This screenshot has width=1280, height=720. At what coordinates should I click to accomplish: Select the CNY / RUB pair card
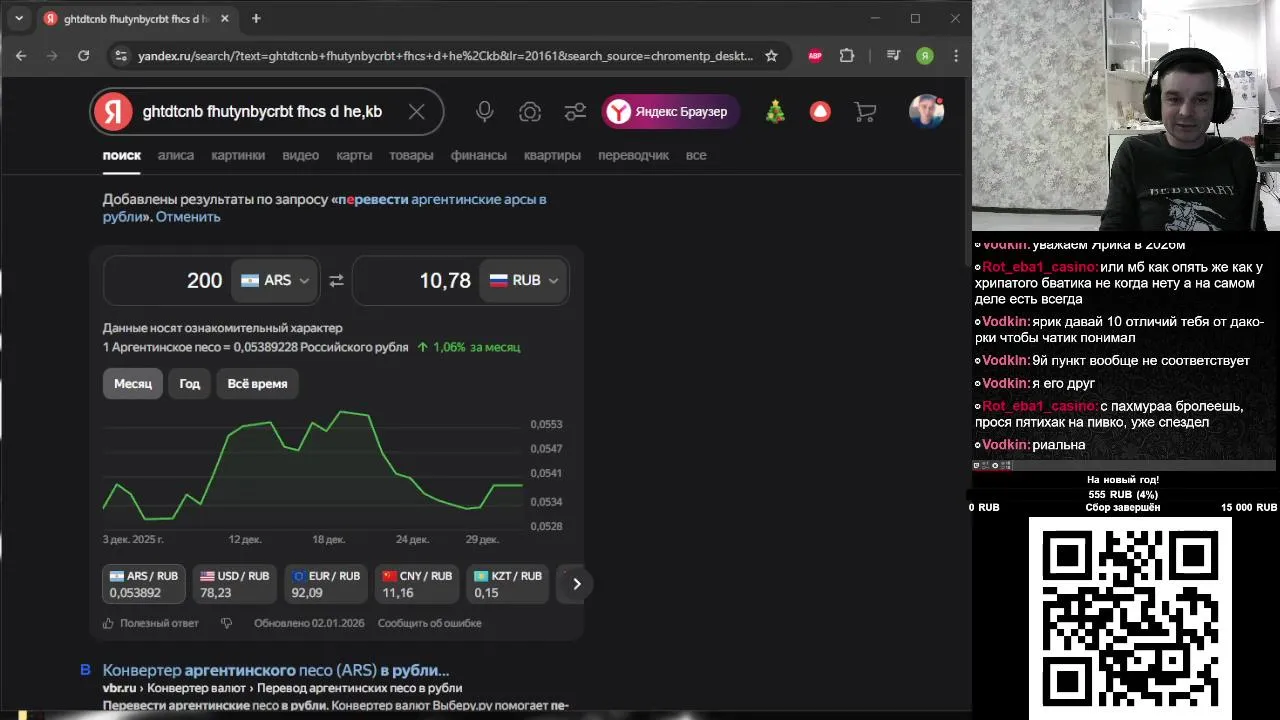click(417, 584)
